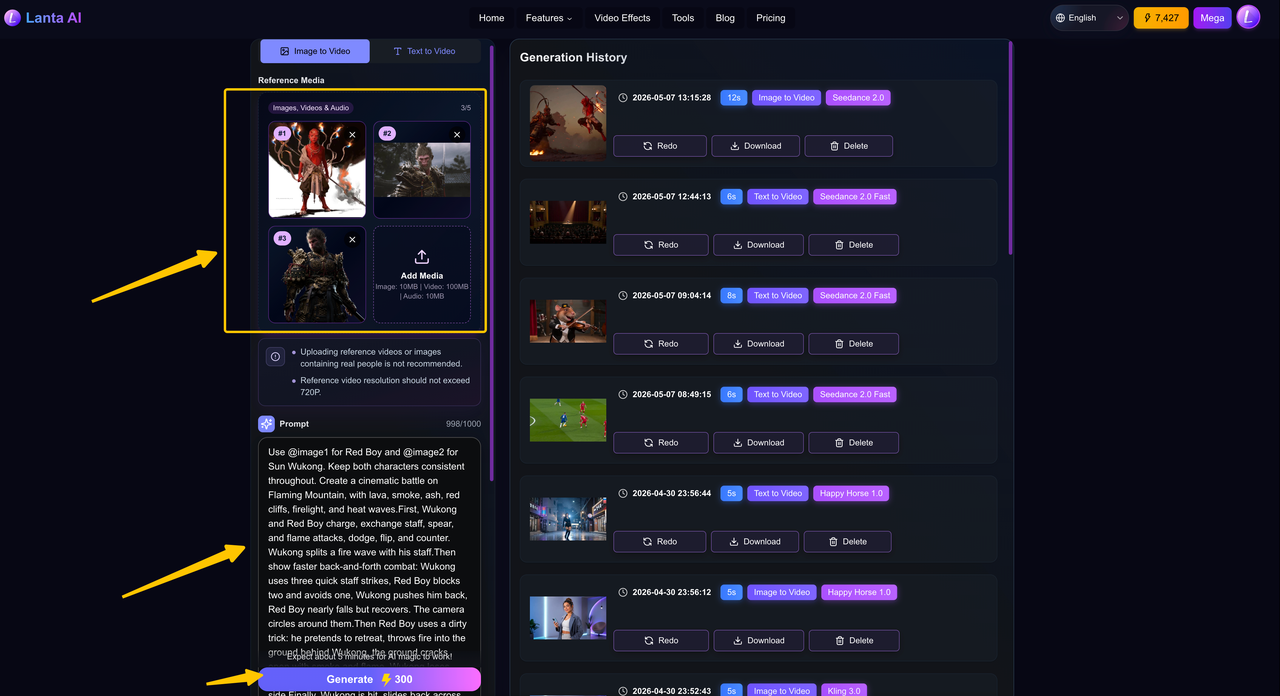The image size is (1280, 696).
Task: Select the reference thumbnail labeled #2
Action: click(x=422, y=170)
